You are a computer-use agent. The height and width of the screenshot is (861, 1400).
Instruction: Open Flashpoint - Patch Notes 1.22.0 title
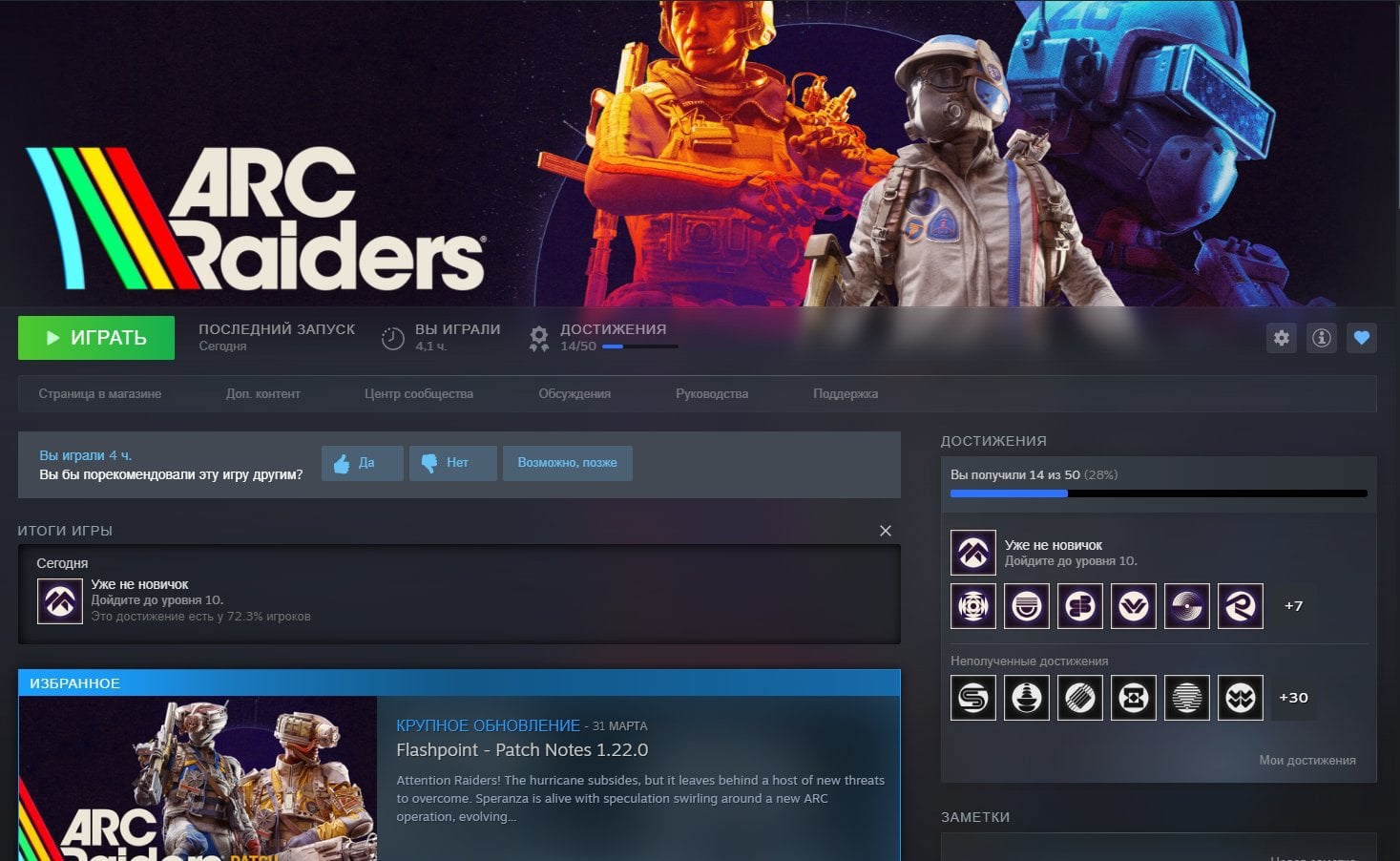(522, 750)
